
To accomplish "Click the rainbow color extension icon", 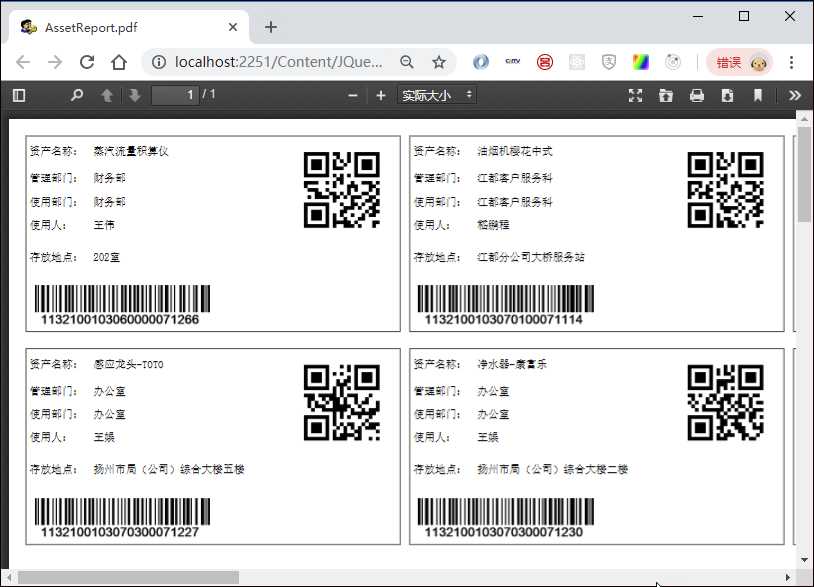I will tap(641, 62).
